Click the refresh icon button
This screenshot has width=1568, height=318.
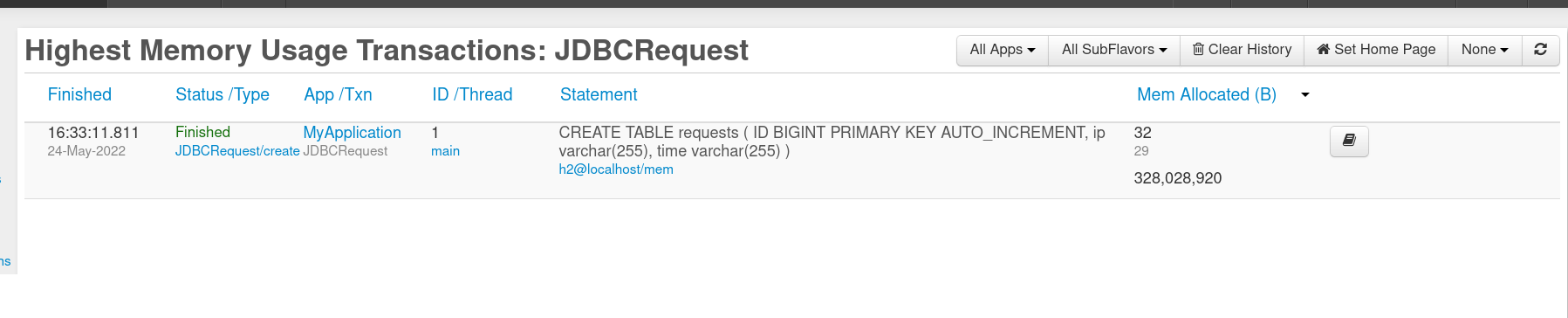(x=1540, y=50)
